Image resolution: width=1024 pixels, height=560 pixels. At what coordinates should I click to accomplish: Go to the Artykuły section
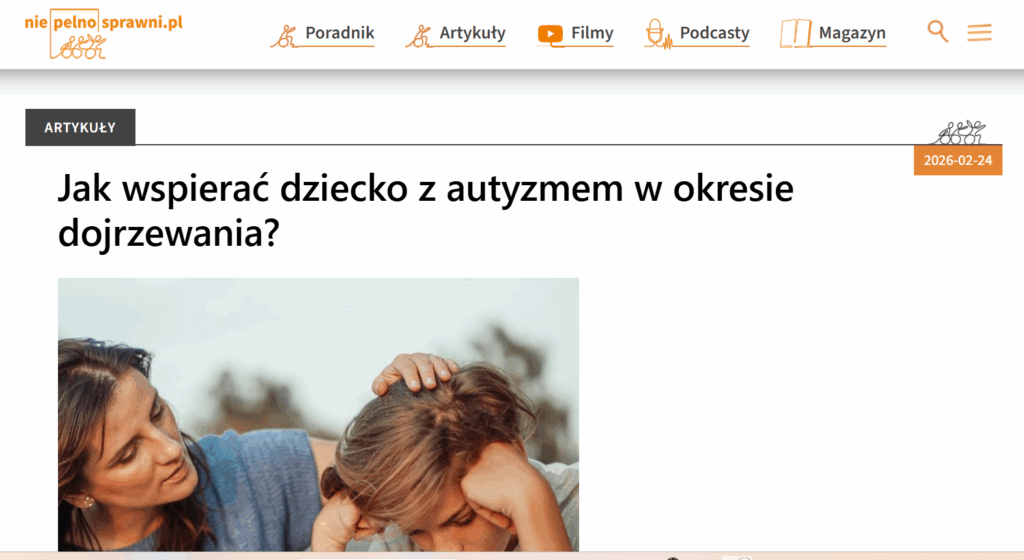click(x=472, y=33)
